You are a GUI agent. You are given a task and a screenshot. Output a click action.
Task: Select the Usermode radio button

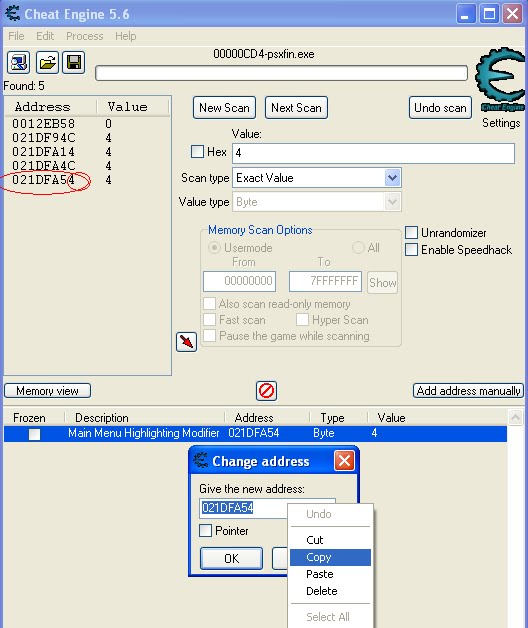pyautogui.click(x=214, y=248)
